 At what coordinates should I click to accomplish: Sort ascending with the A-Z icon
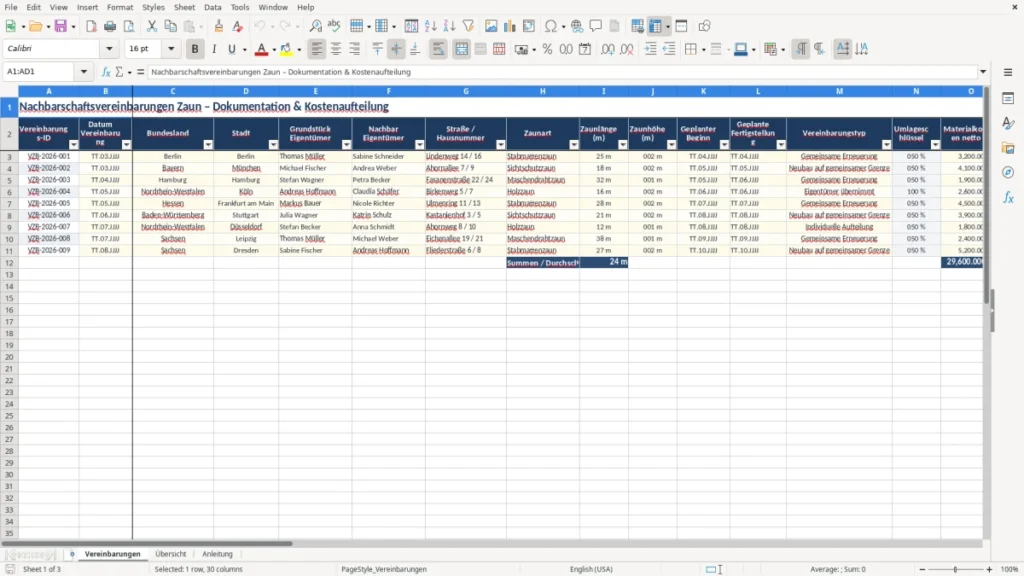430,26
